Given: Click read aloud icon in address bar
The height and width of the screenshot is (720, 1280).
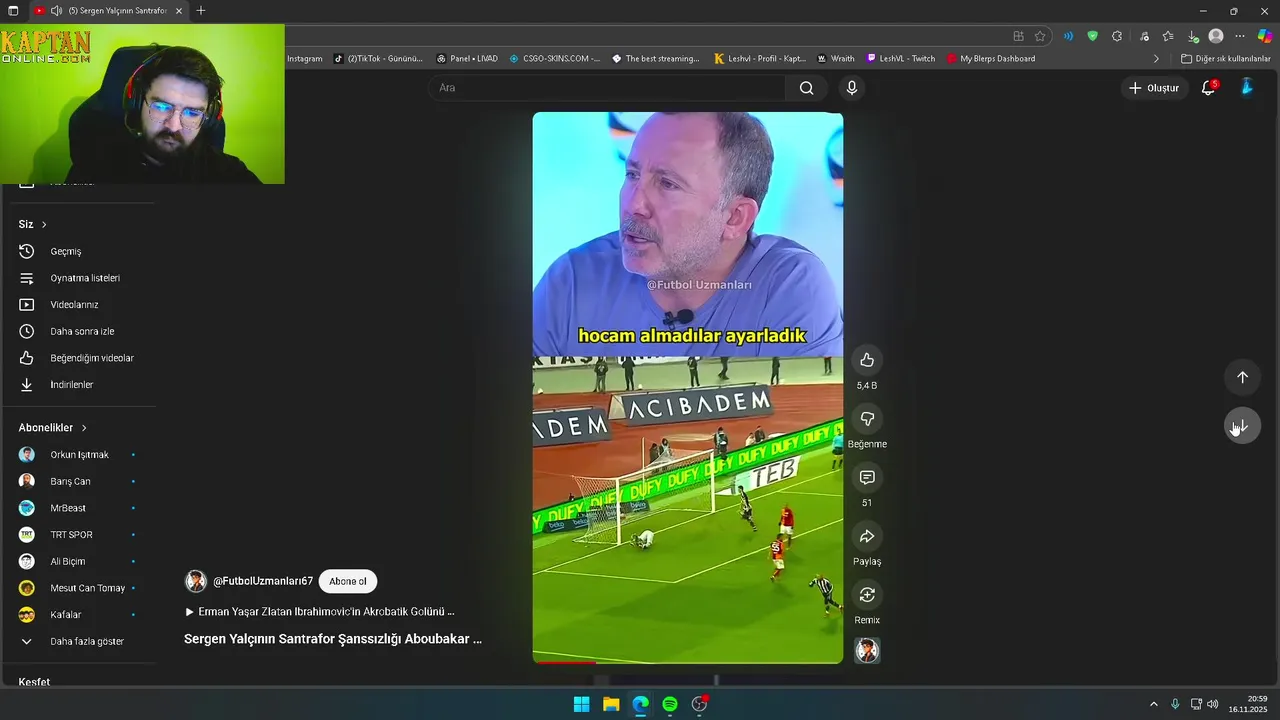Looking at the screenshot, I should click(x=1068, y=36).
